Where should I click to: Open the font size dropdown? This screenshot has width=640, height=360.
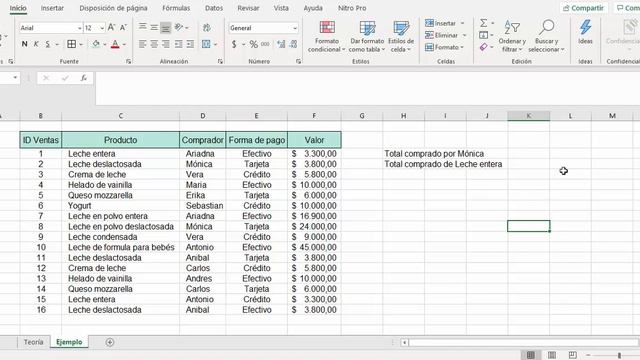[102, 28]
